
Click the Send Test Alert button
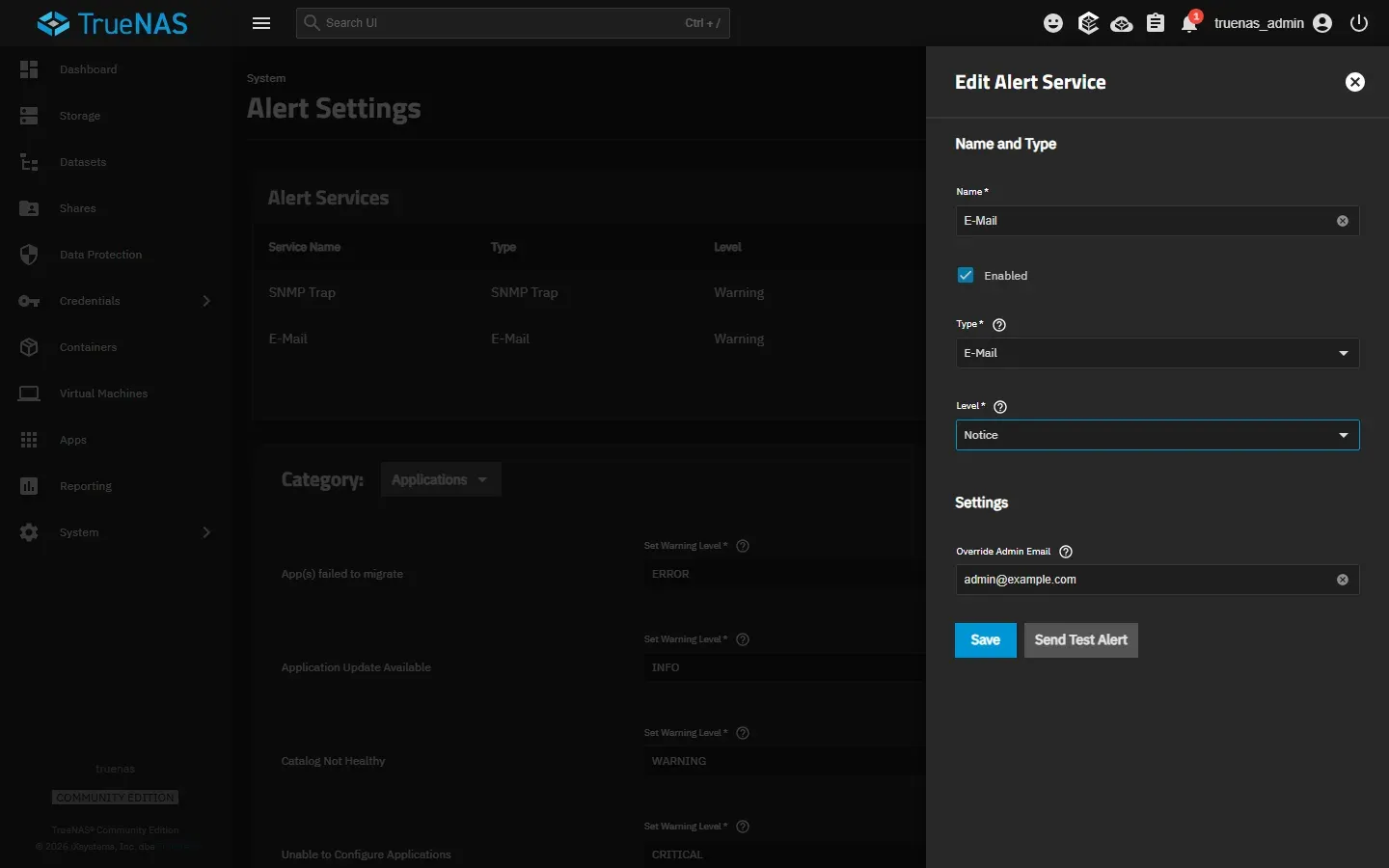coord(1081,640)
